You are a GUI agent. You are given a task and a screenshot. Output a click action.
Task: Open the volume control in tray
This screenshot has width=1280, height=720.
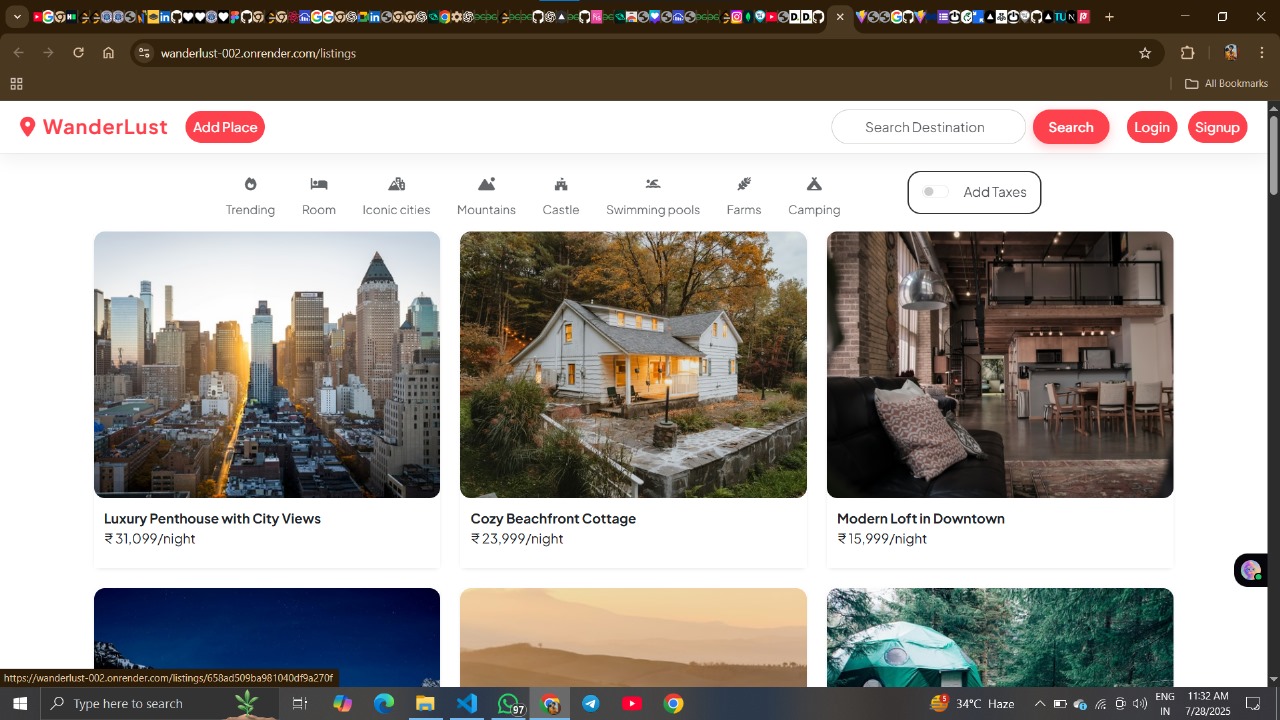pos(1140,704)
